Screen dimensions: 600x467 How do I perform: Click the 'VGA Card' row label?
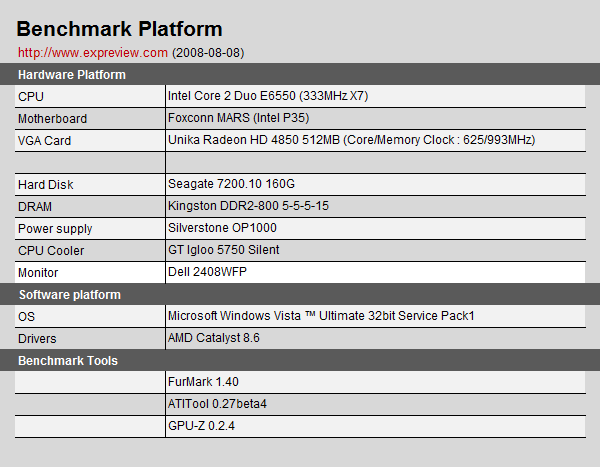click(x=44, y=140)
